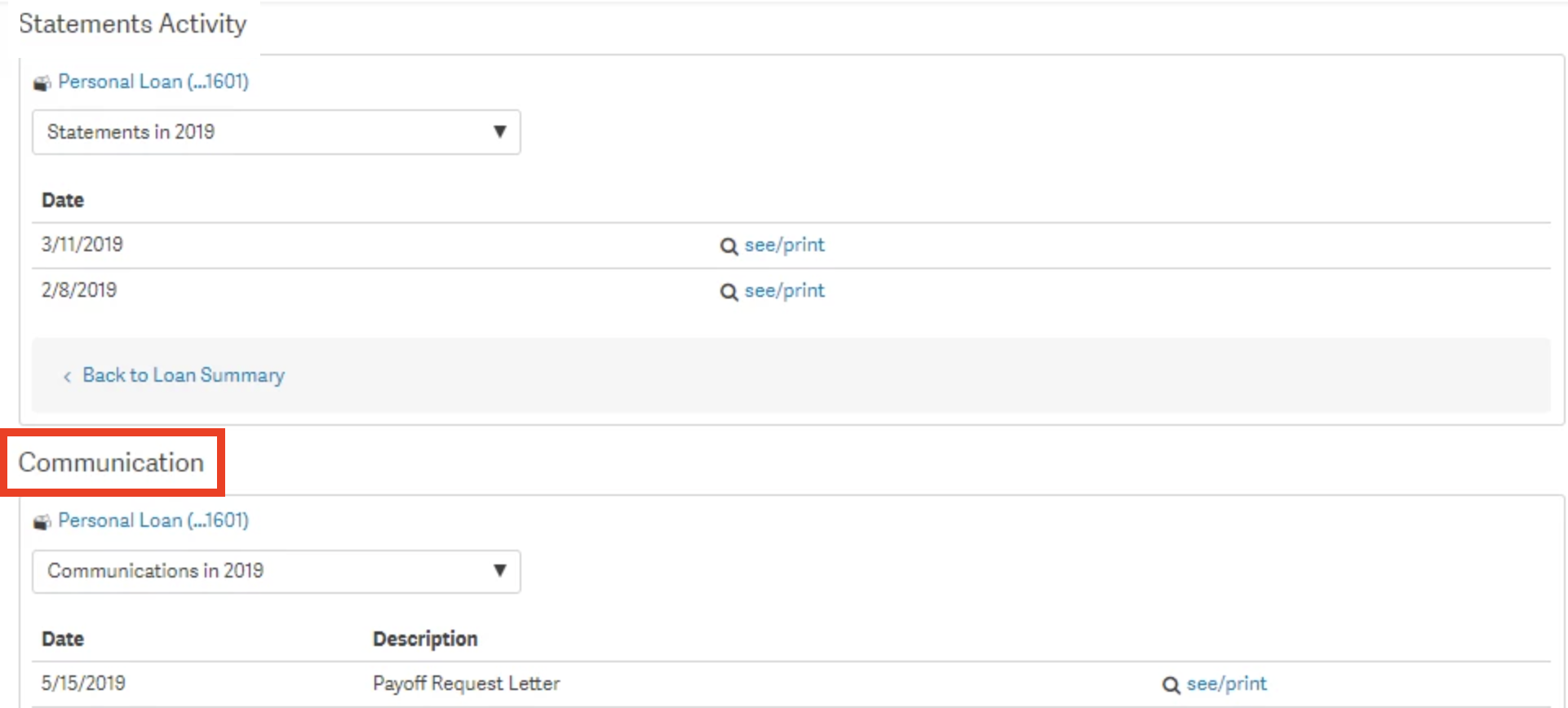Select the Payoff Request Letter description text

pos(466,684)
